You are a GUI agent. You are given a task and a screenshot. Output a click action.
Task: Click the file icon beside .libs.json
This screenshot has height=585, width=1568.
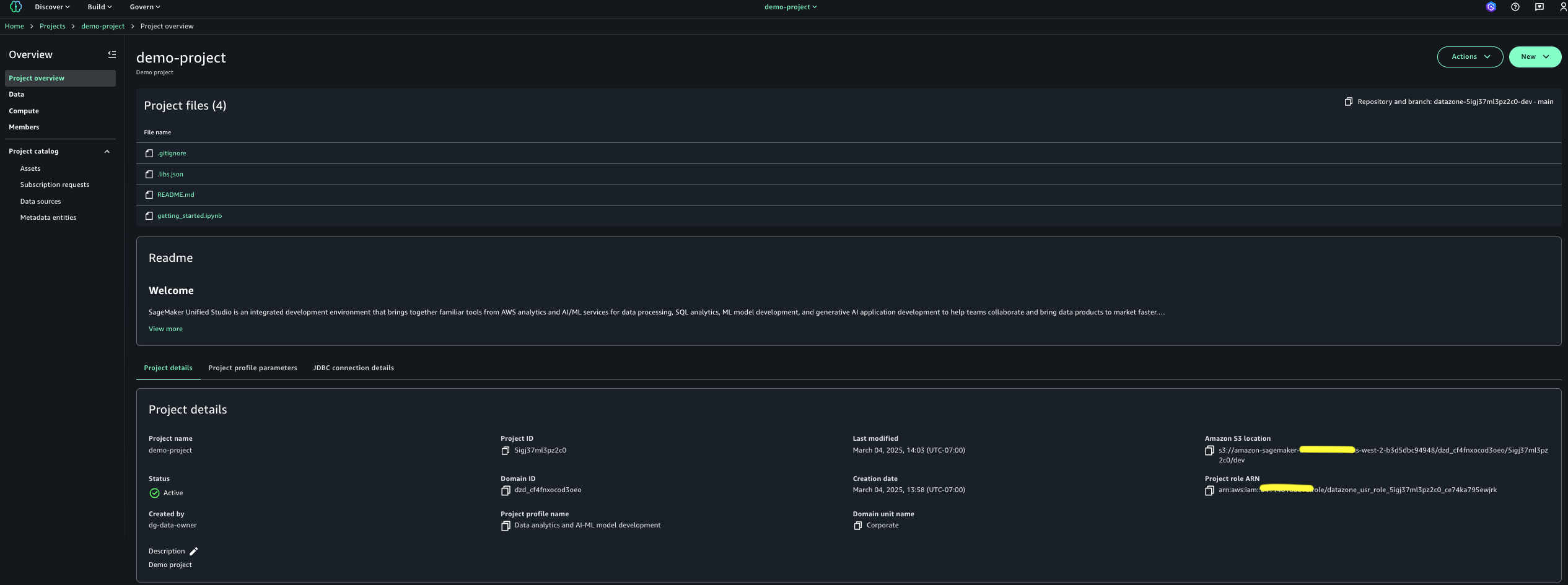click(x=149, y=175)
